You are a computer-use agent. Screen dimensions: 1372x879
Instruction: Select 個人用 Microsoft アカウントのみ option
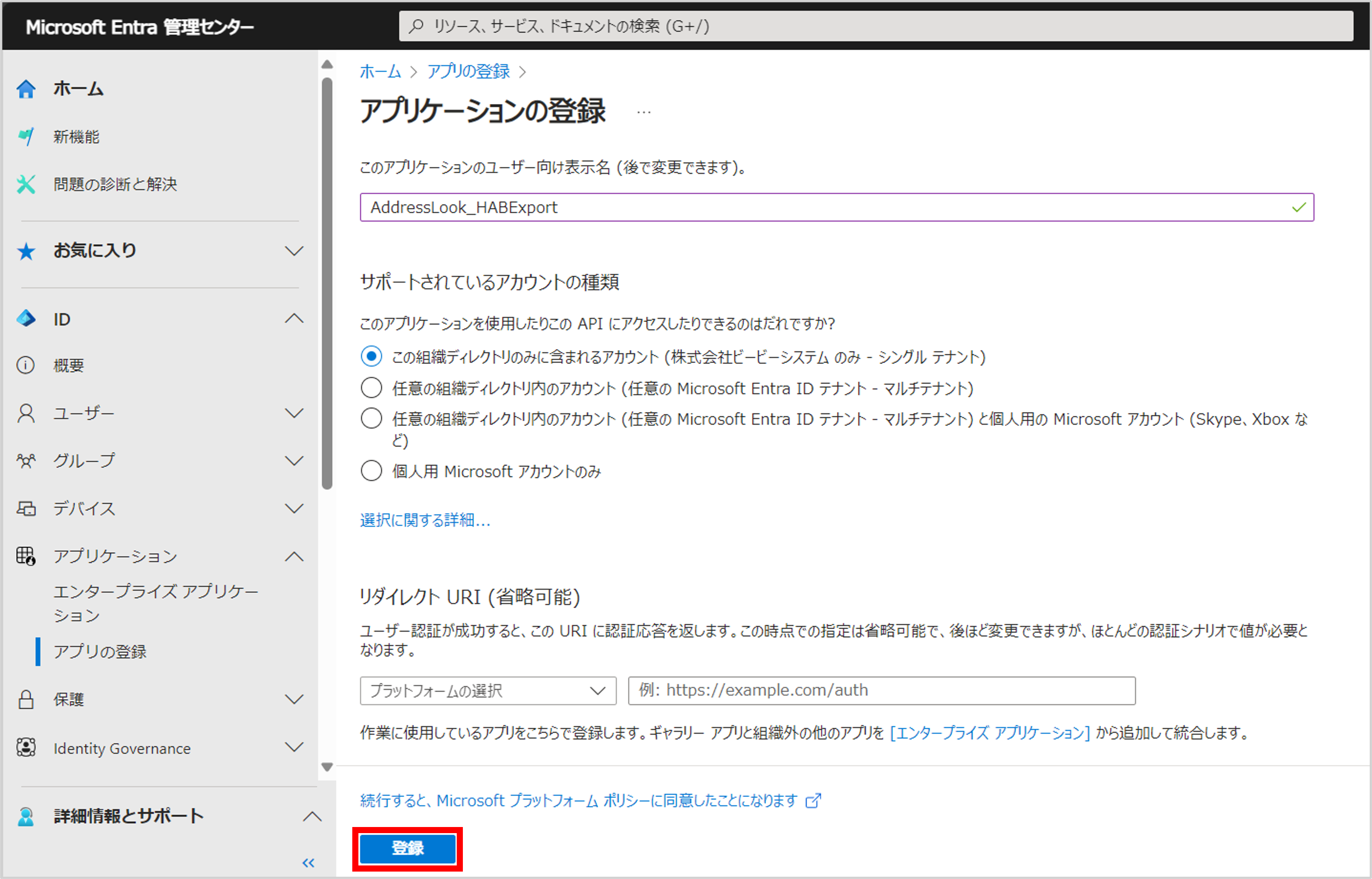pyautogui.click(x=371, y=471)
